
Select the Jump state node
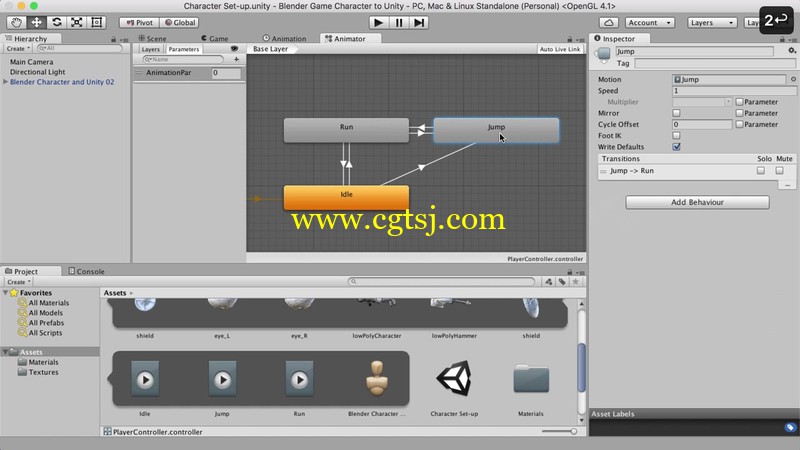(496, 130)
